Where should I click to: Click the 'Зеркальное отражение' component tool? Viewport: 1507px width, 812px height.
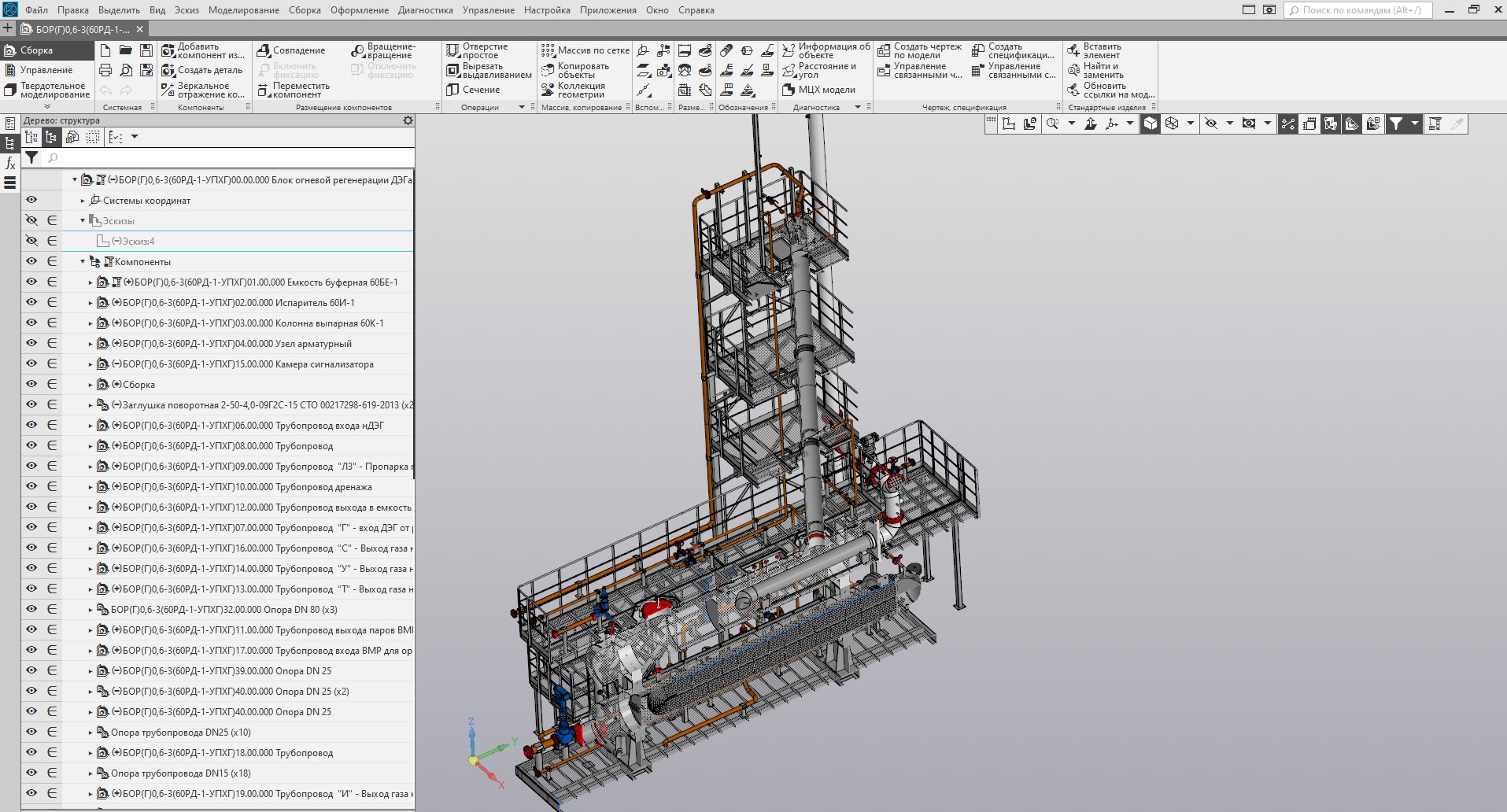point(168,90)
